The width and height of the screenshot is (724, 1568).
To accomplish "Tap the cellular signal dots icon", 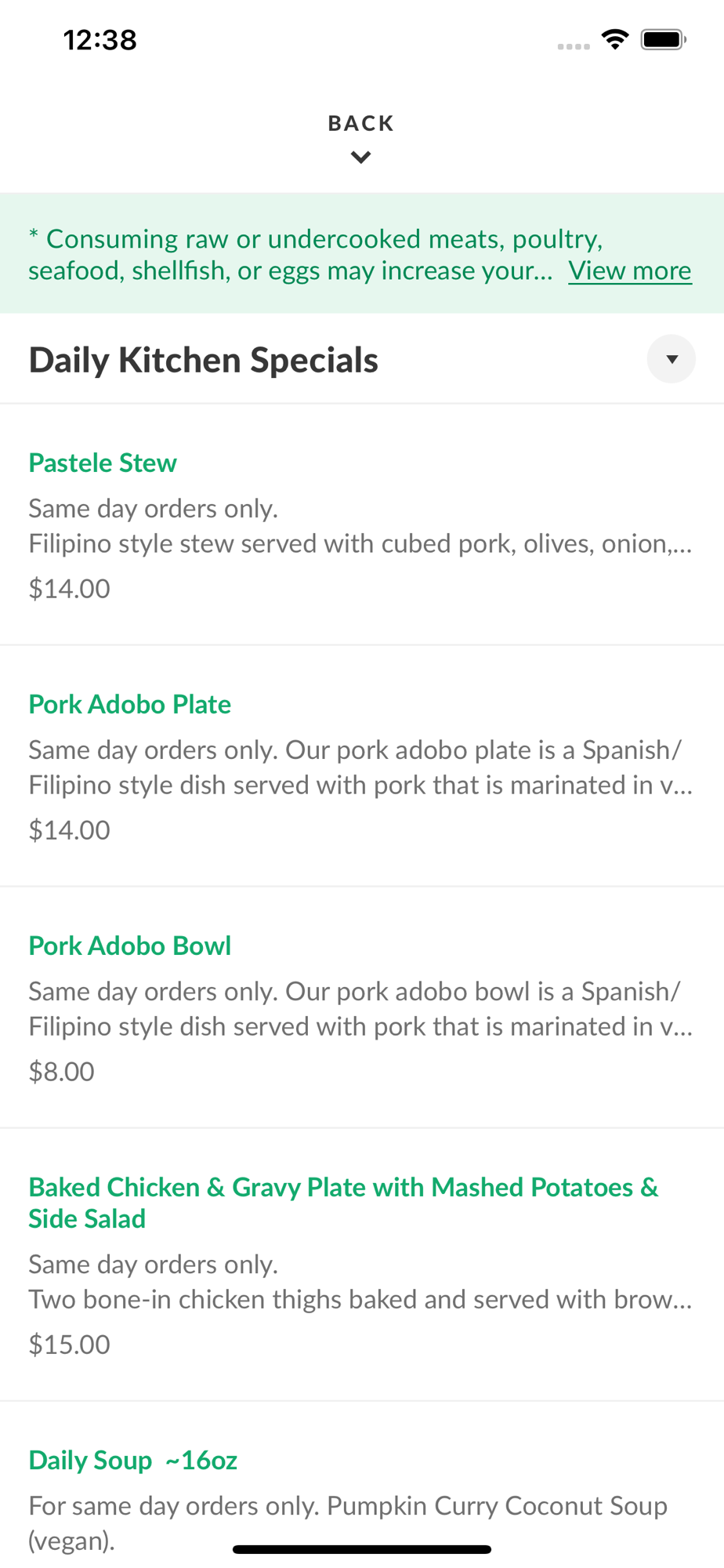I will (574, 46).
